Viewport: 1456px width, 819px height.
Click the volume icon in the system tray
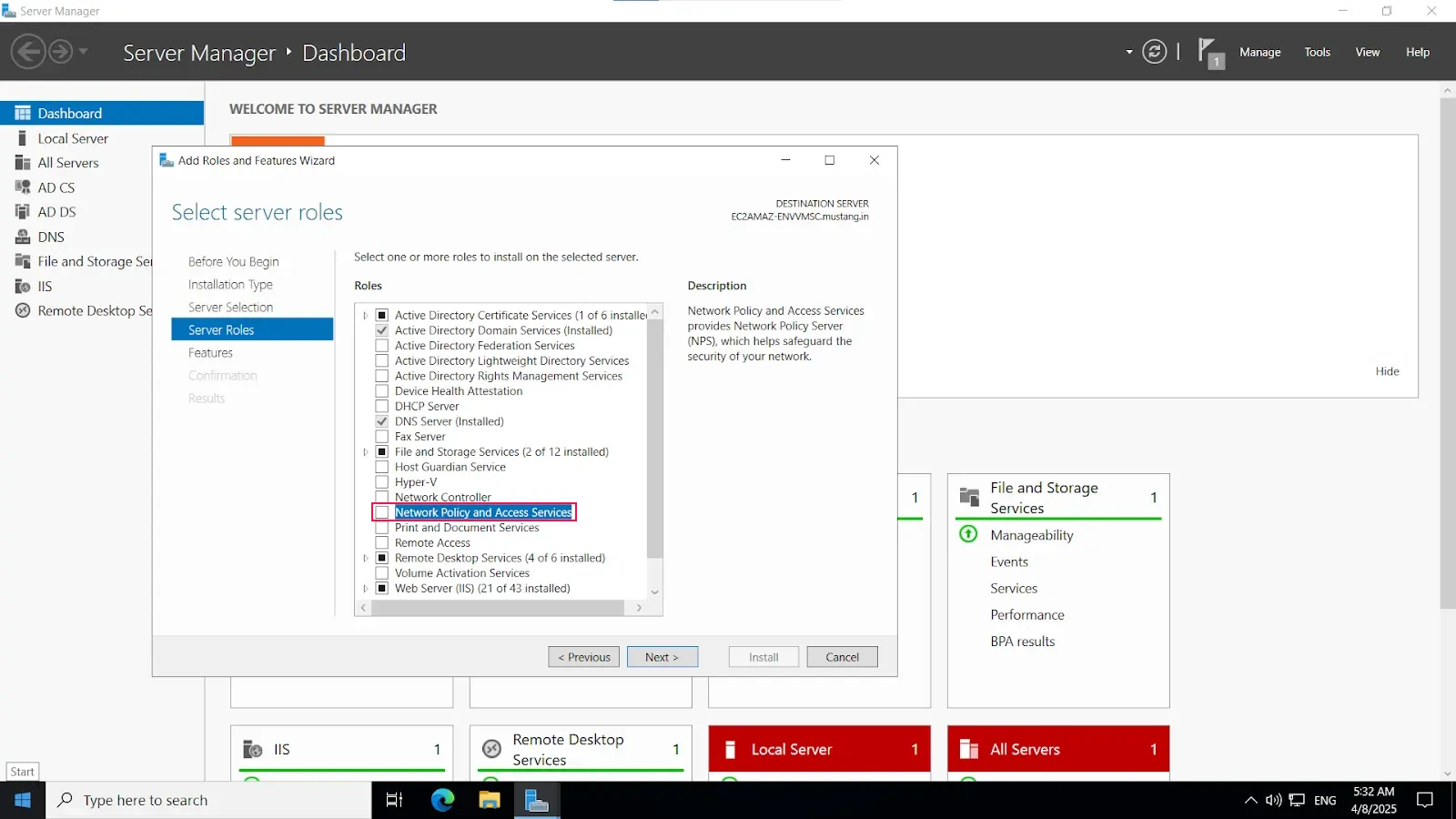click(x=1273, y=800)
